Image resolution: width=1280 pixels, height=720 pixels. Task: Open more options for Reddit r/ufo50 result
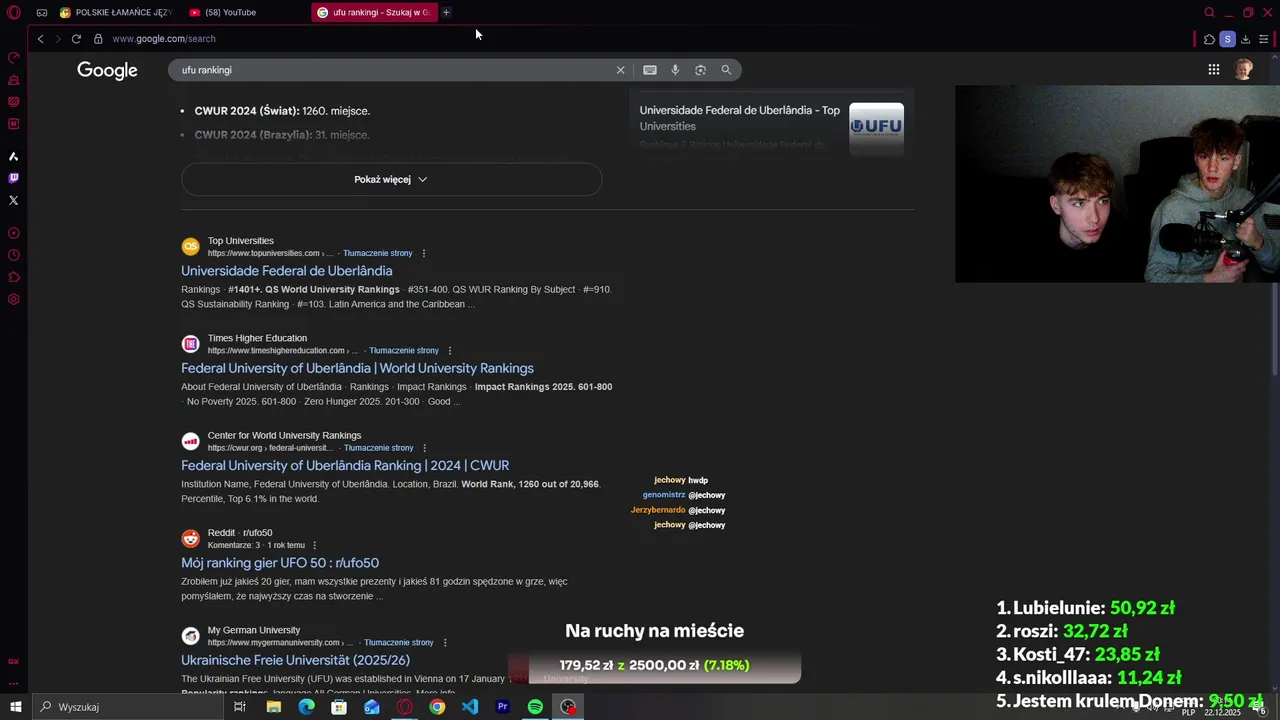tap(315, 545)
